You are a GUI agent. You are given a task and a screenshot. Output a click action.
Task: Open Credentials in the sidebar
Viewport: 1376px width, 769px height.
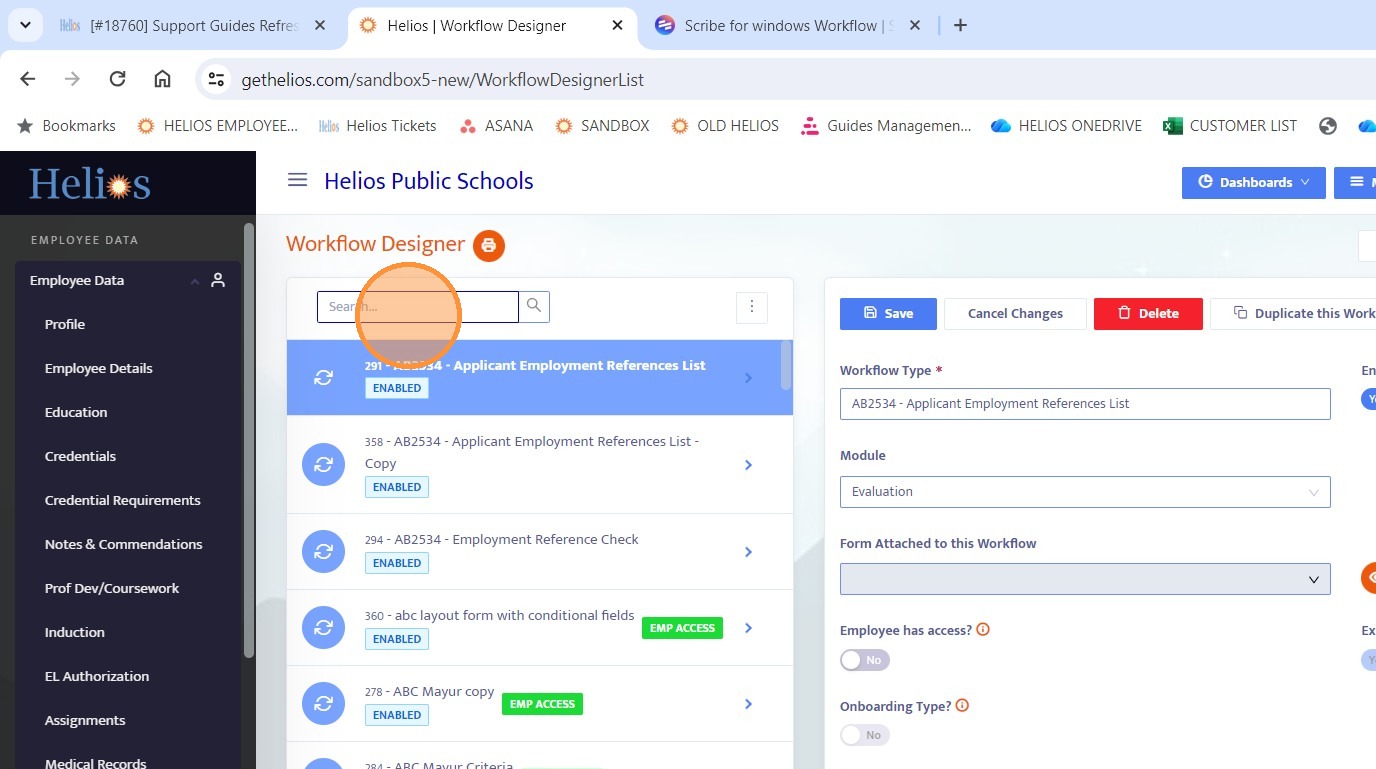click(80, 456)
